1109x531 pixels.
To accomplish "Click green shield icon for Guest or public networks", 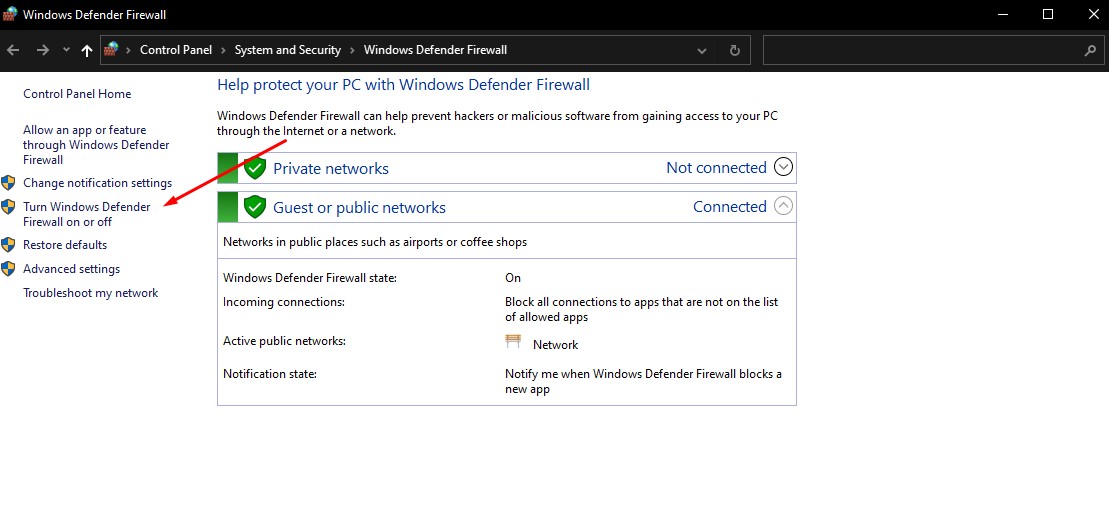I will (255, 207).
